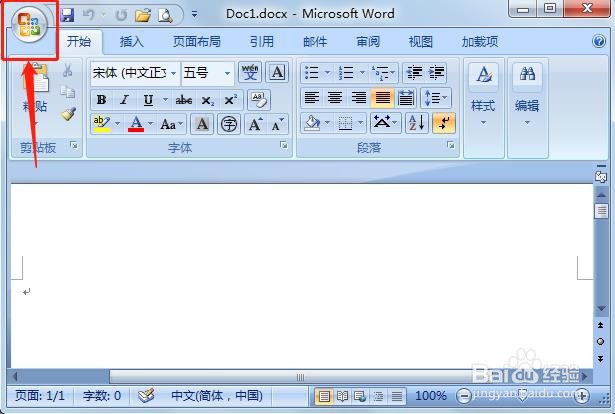This screenshot has height=414, width=615.
Task: Apply numbered list
Action: (x=347, y=73)
